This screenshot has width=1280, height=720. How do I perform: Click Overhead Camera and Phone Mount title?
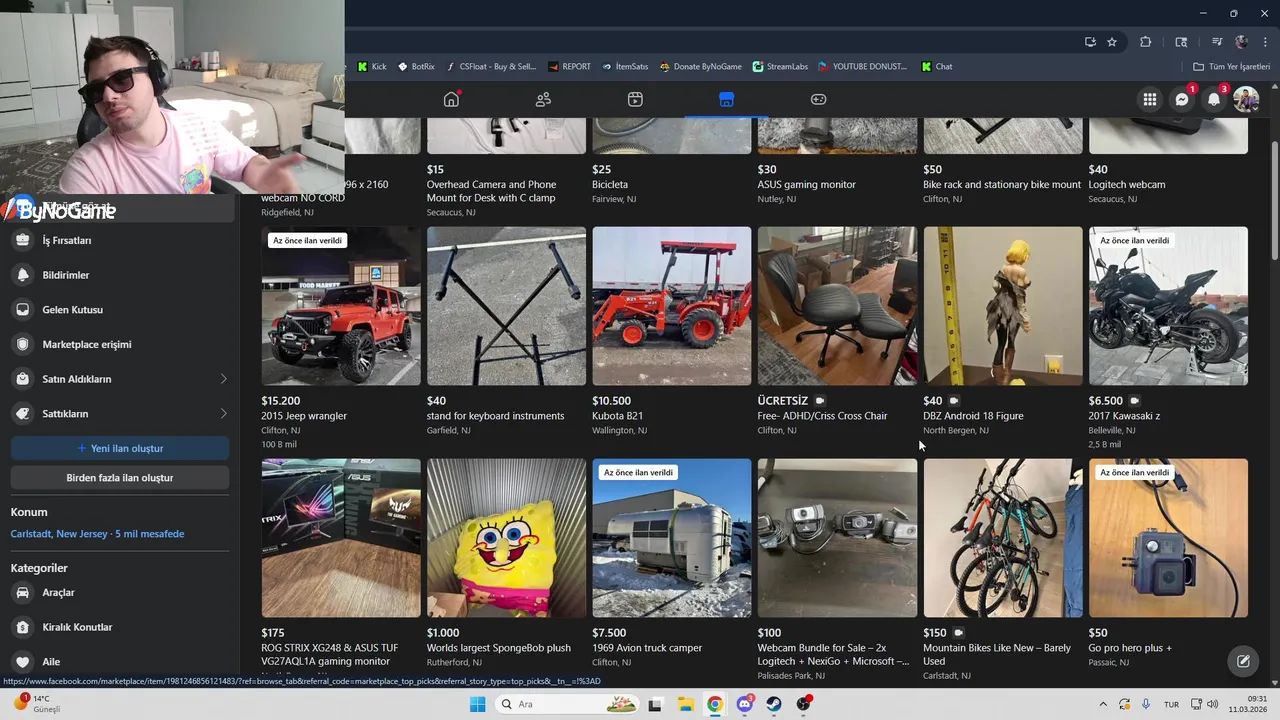click(x=492, y=191)
